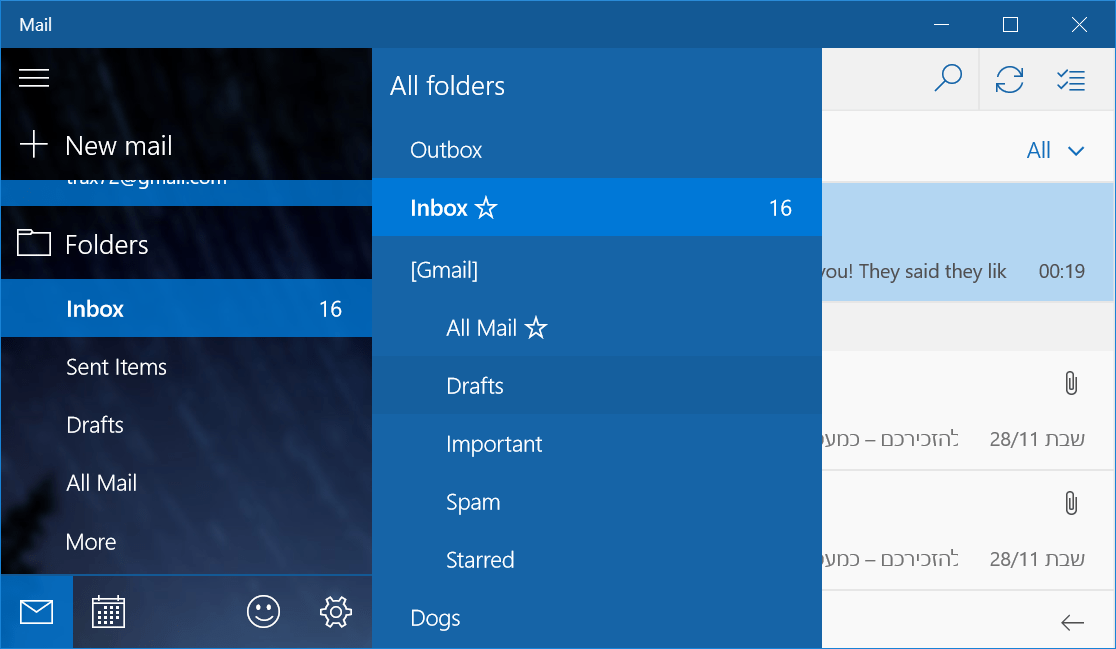Enter selection mode with the multi-select icon
The width and height of the screenshot is (1116, 649).
click(1071, 79)
